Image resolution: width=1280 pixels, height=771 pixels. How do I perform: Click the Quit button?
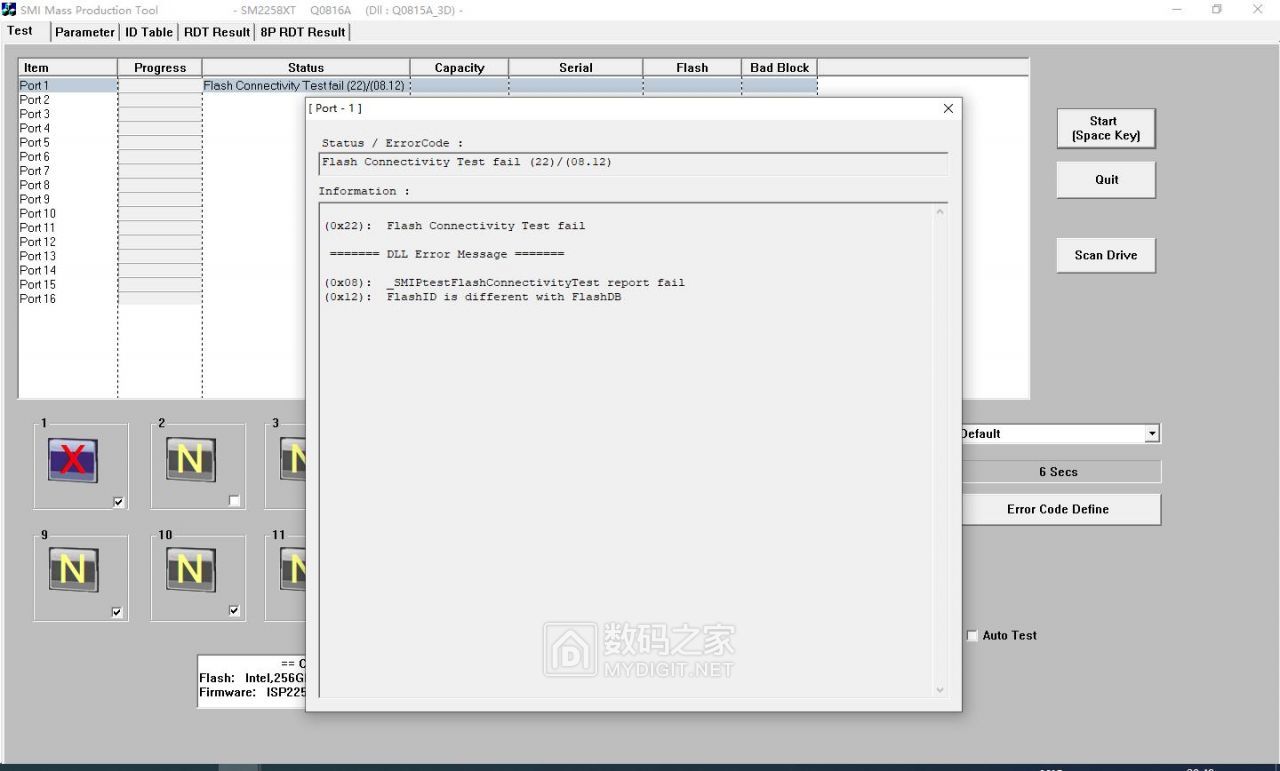pyautogui.click(x=1106, y=180)
